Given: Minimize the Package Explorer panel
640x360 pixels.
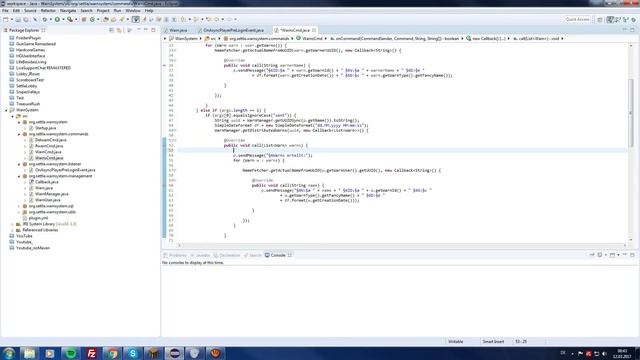Looking at the screenshot, I should tap(146, 30).
